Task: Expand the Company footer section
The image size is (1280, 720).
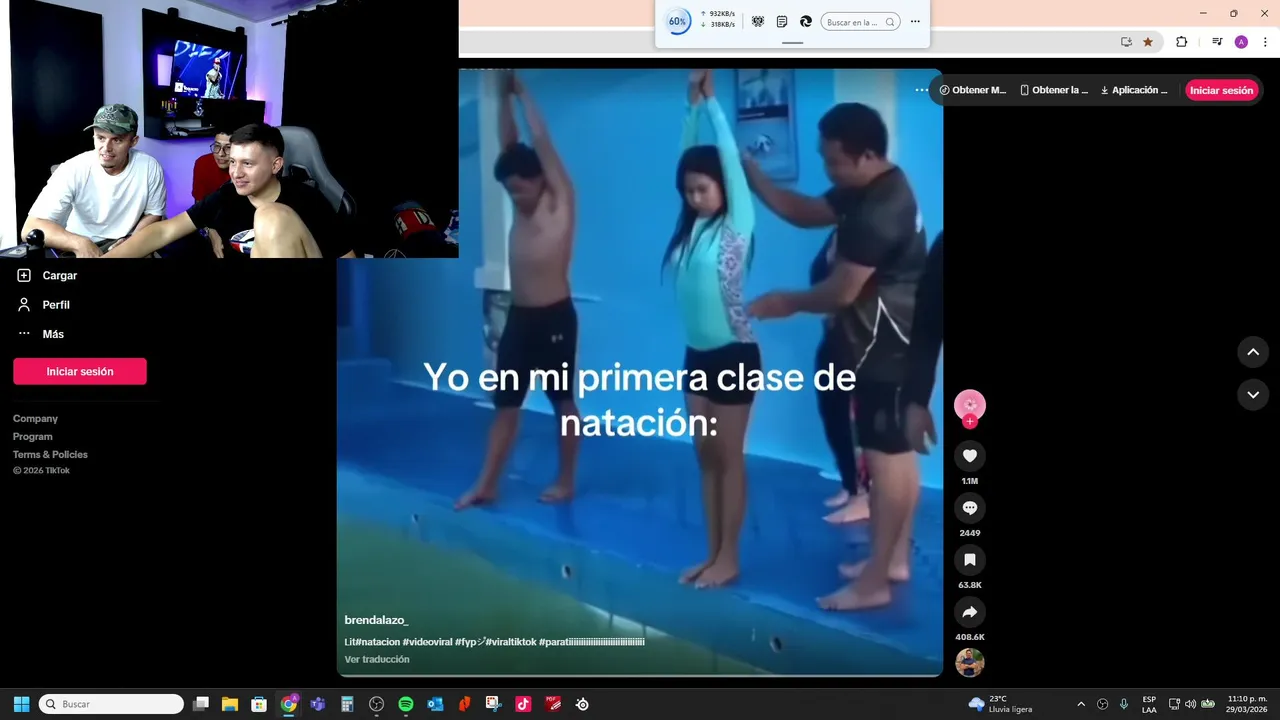Action: (35, 418)
